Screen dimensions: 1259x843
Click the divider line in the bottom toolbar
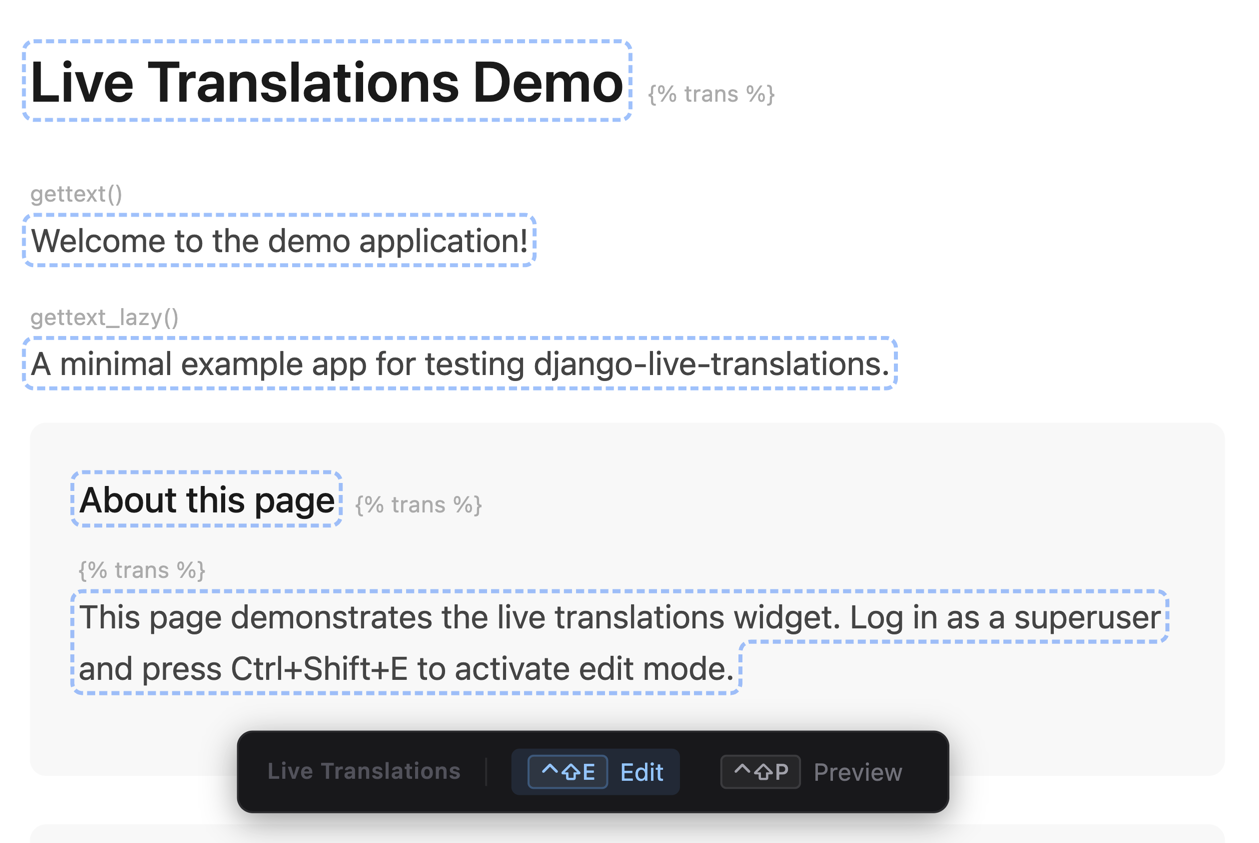click(486, 772)
